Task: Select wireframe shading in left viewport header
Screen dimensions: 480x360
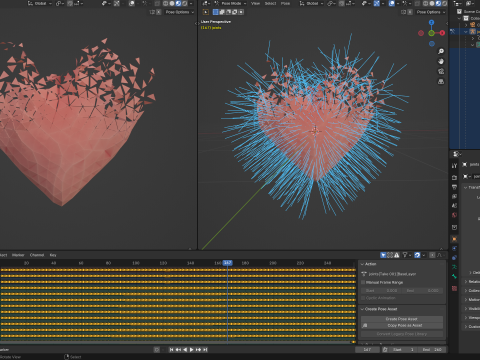Action: [166, 3]
